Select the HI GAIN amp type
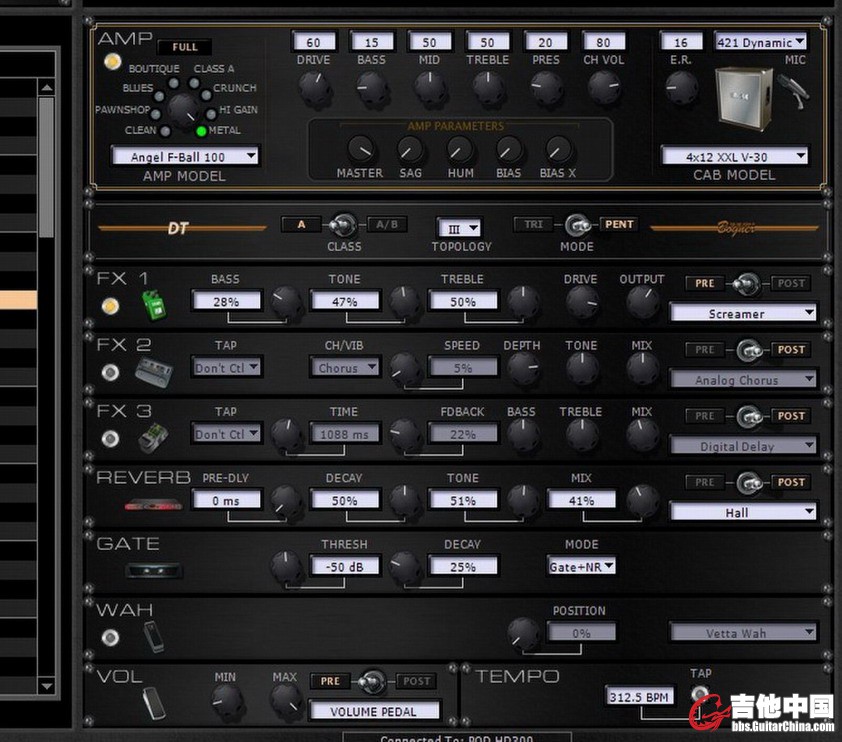 (x=211, y=113)
